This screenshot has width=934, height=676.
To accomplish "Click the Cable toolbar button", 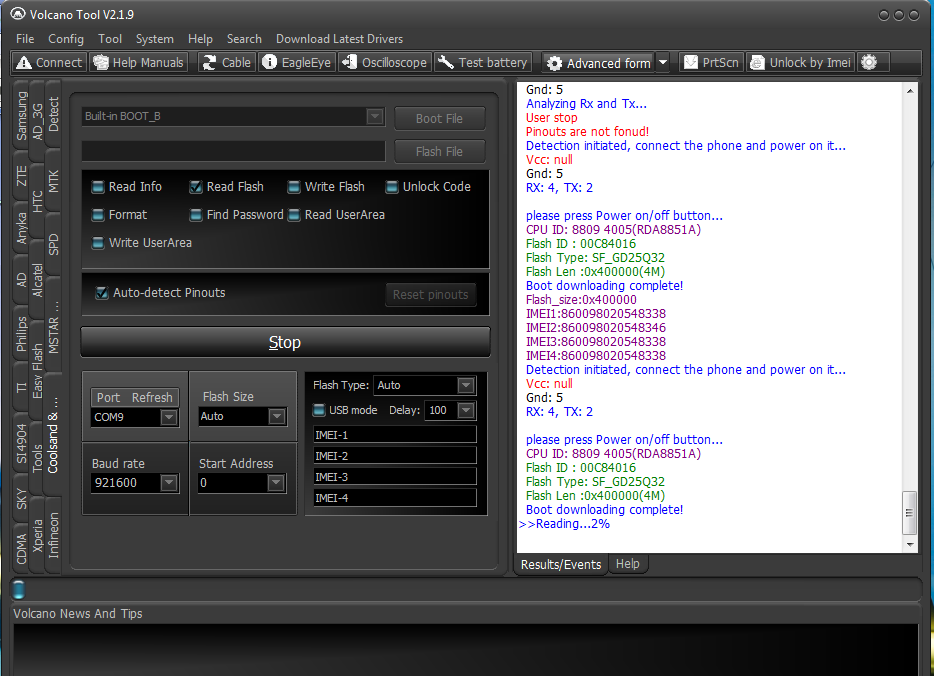I will point(227,63).
